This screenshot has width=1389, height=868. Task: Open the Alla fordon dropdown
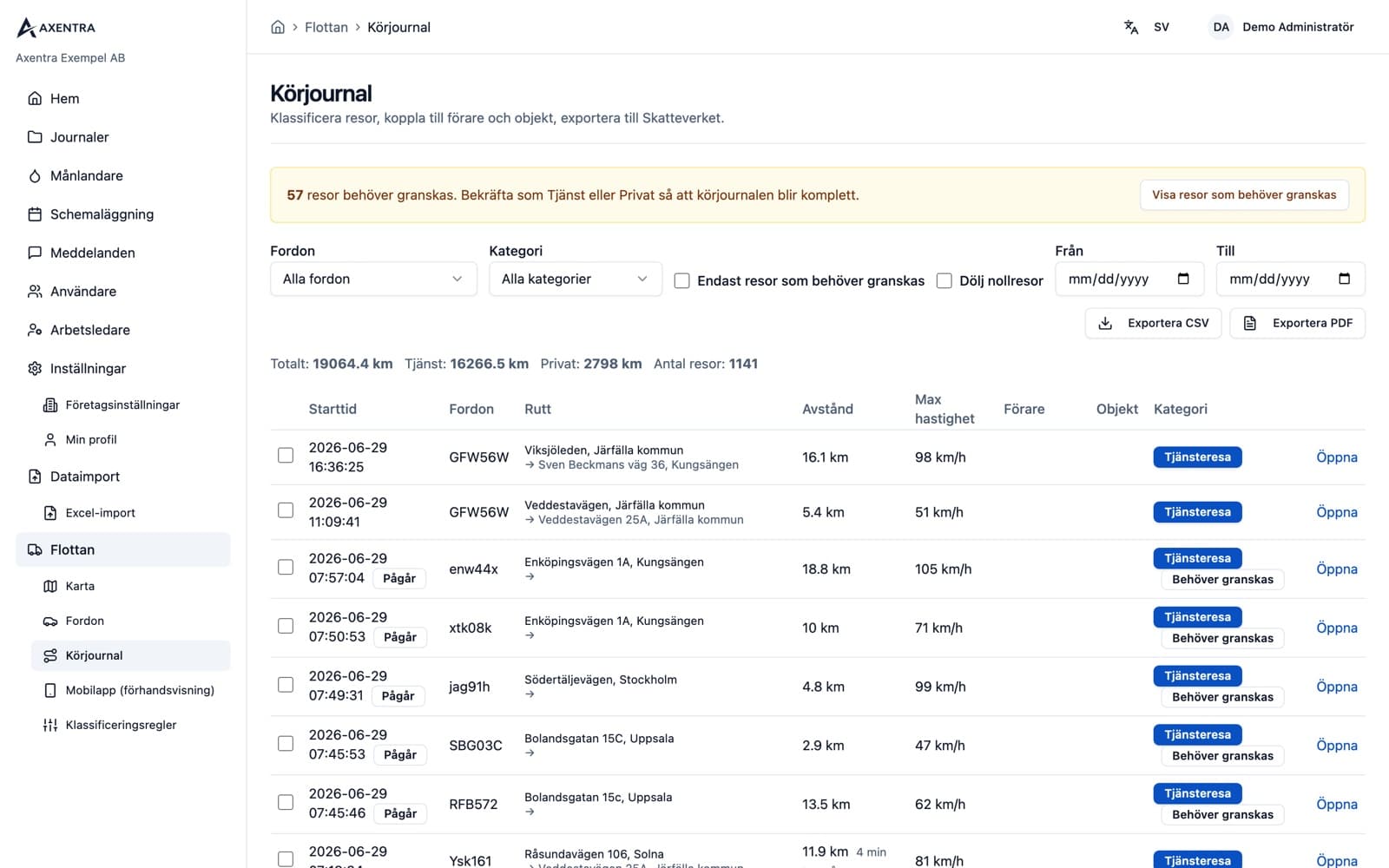tap(373, 279)
